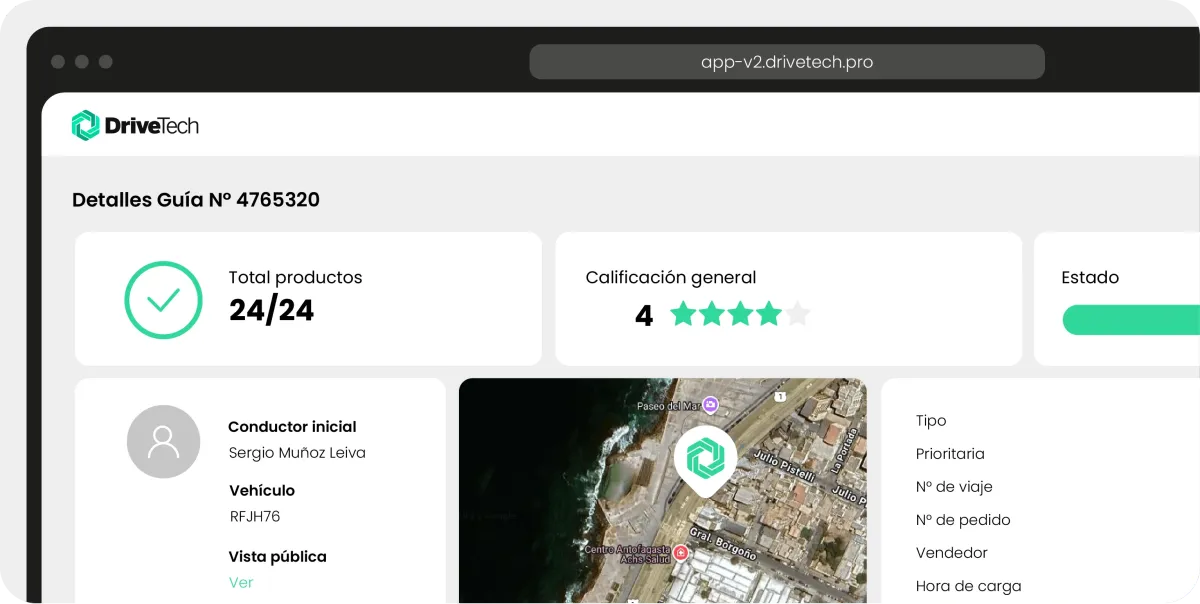Click the green checkmark circle icon
The width and height of the screenshot is (1200, 604).
[x=163, y=300]
